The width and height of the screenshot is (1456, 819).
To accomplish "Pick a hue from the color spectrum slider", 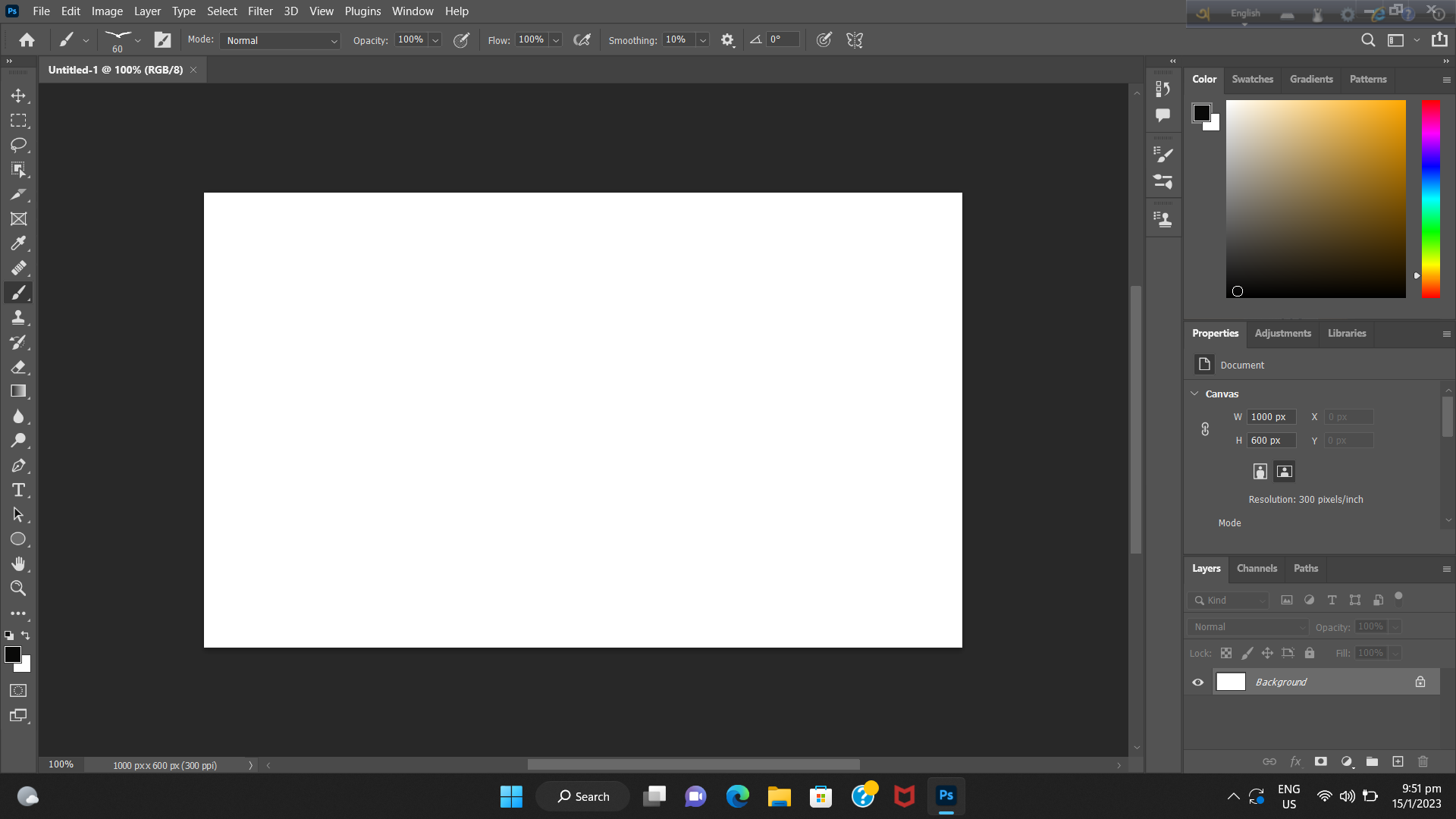I will tap(1432, 197).
